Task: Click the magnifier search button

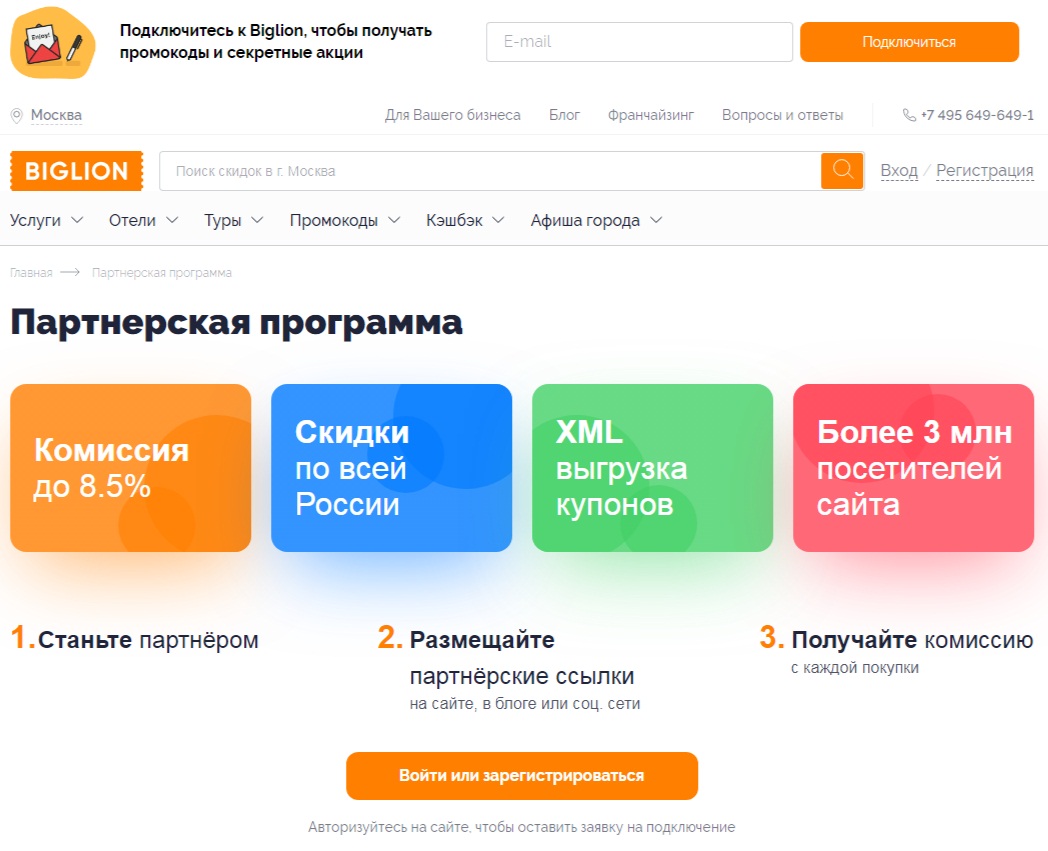Action: (842, 171)
